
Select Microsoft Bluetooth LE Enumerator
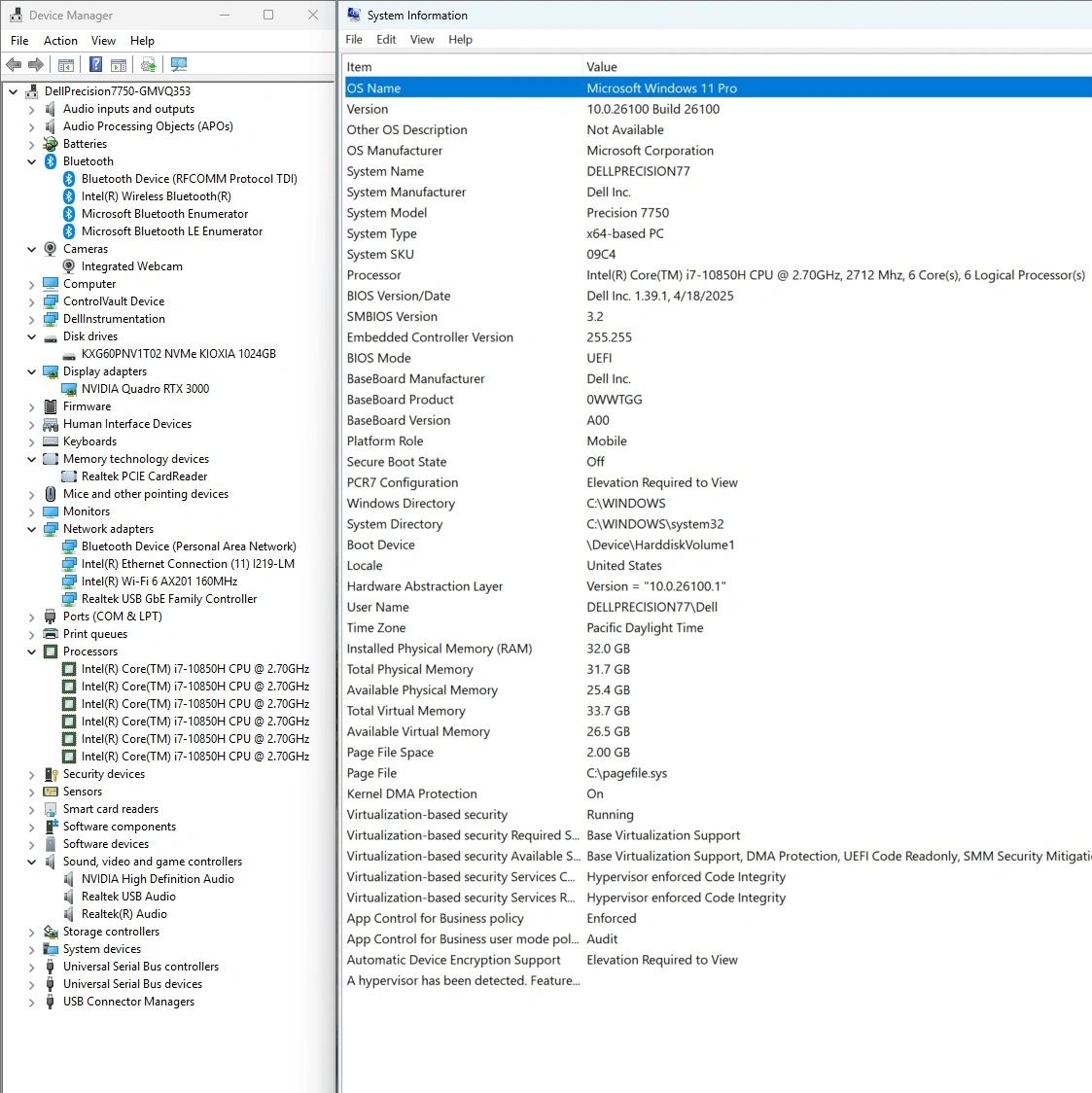pyautogui.click(x=172, y=231)
